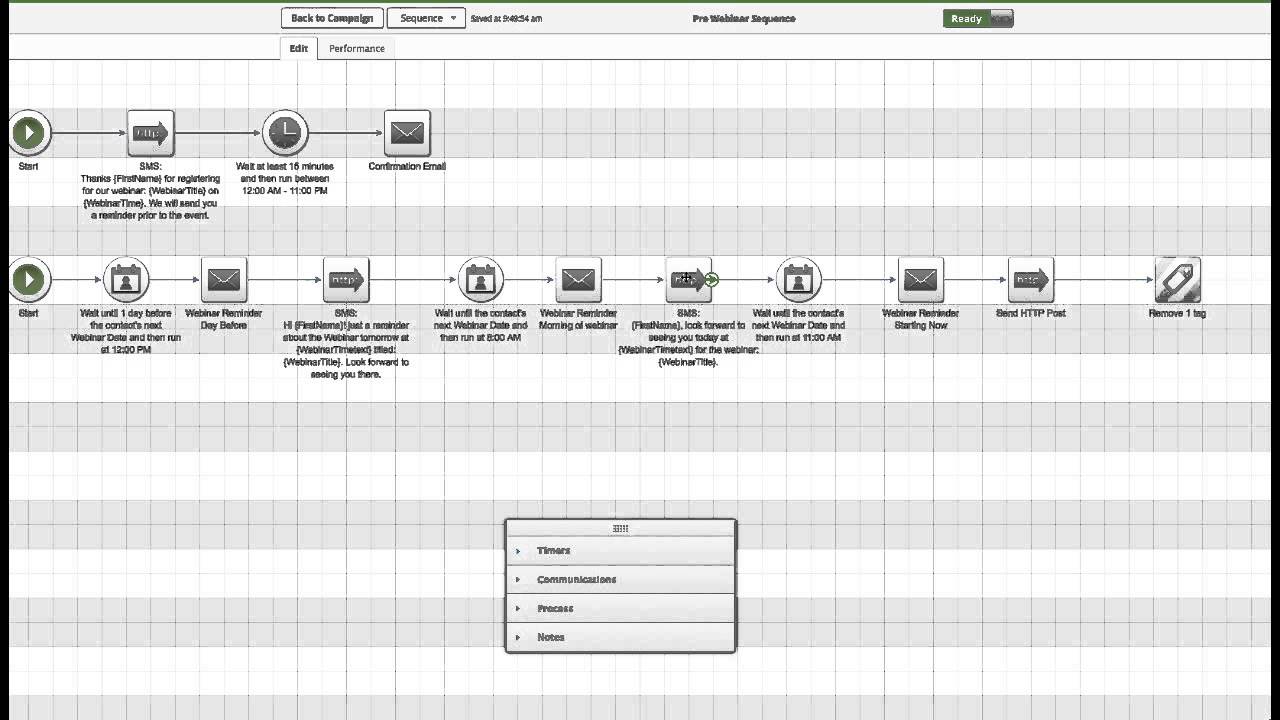Open the Webinar Reminder Starting Now email icon

tap(920, 279)
